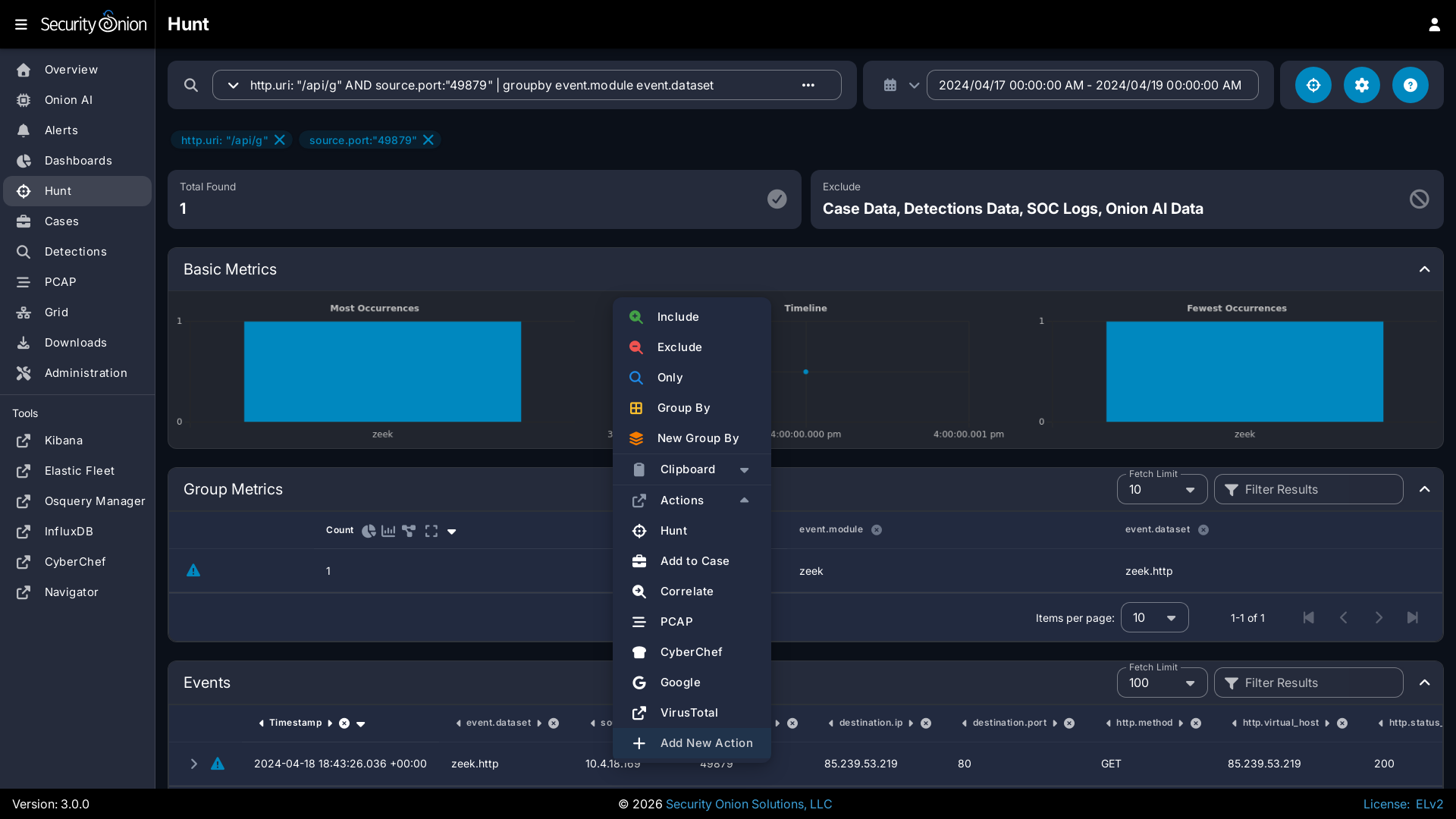Choose Add to Case action
The height and width of the screenshot is (819, 1456).
click(x=694, y=561)
